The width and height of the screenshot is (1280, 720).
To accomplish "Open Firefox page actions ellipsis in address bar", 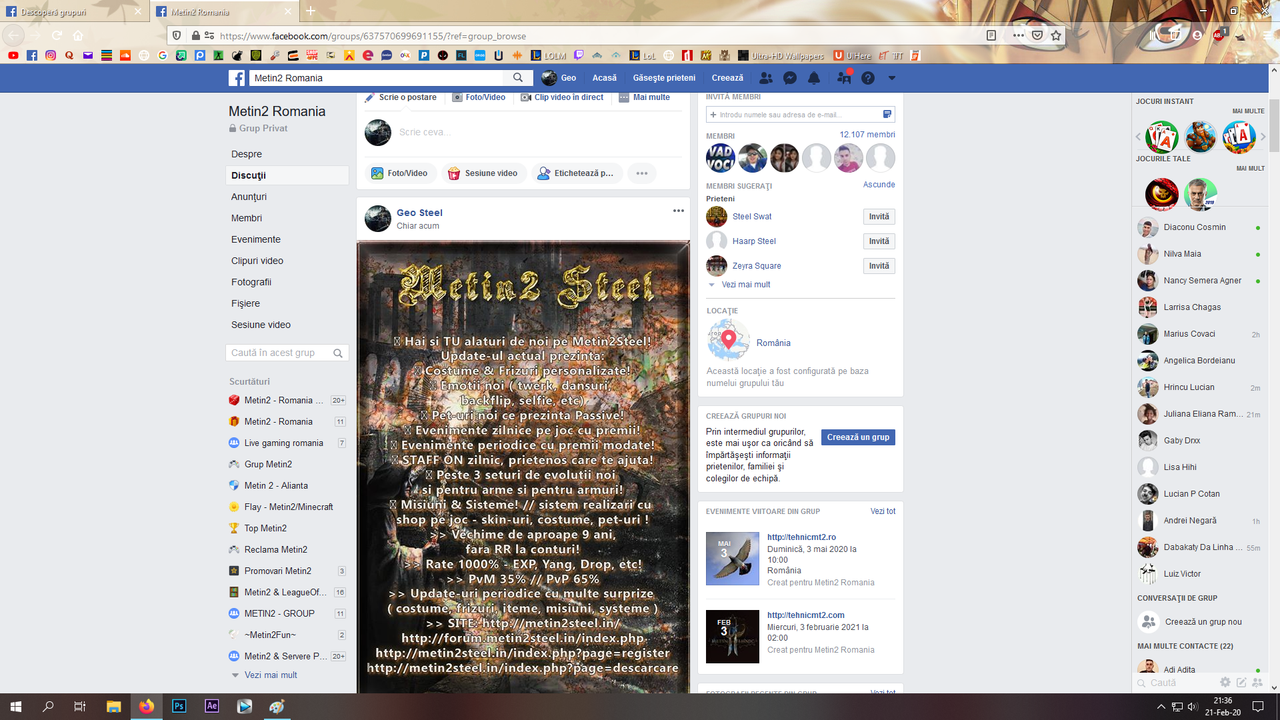I will (x=1018, y=34).
